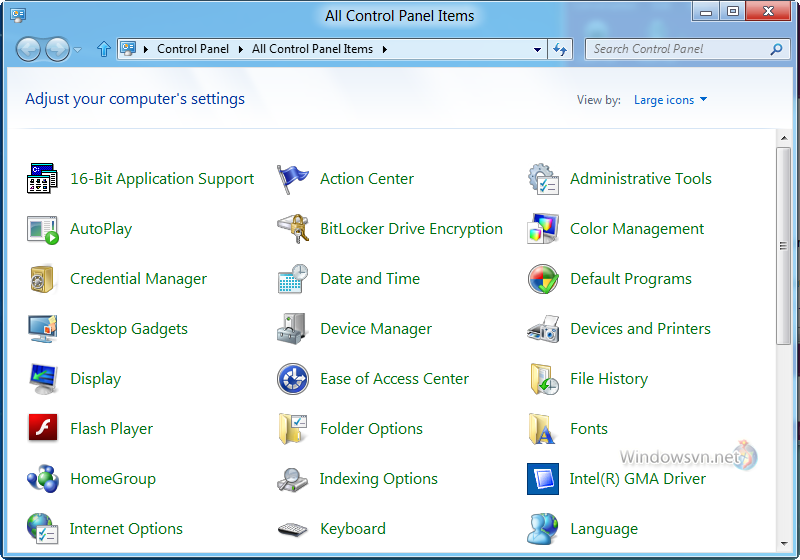This screenshot has height=560, width=800.
Task: Click the Flash Player icon
Action: click(x=43, y=427)
